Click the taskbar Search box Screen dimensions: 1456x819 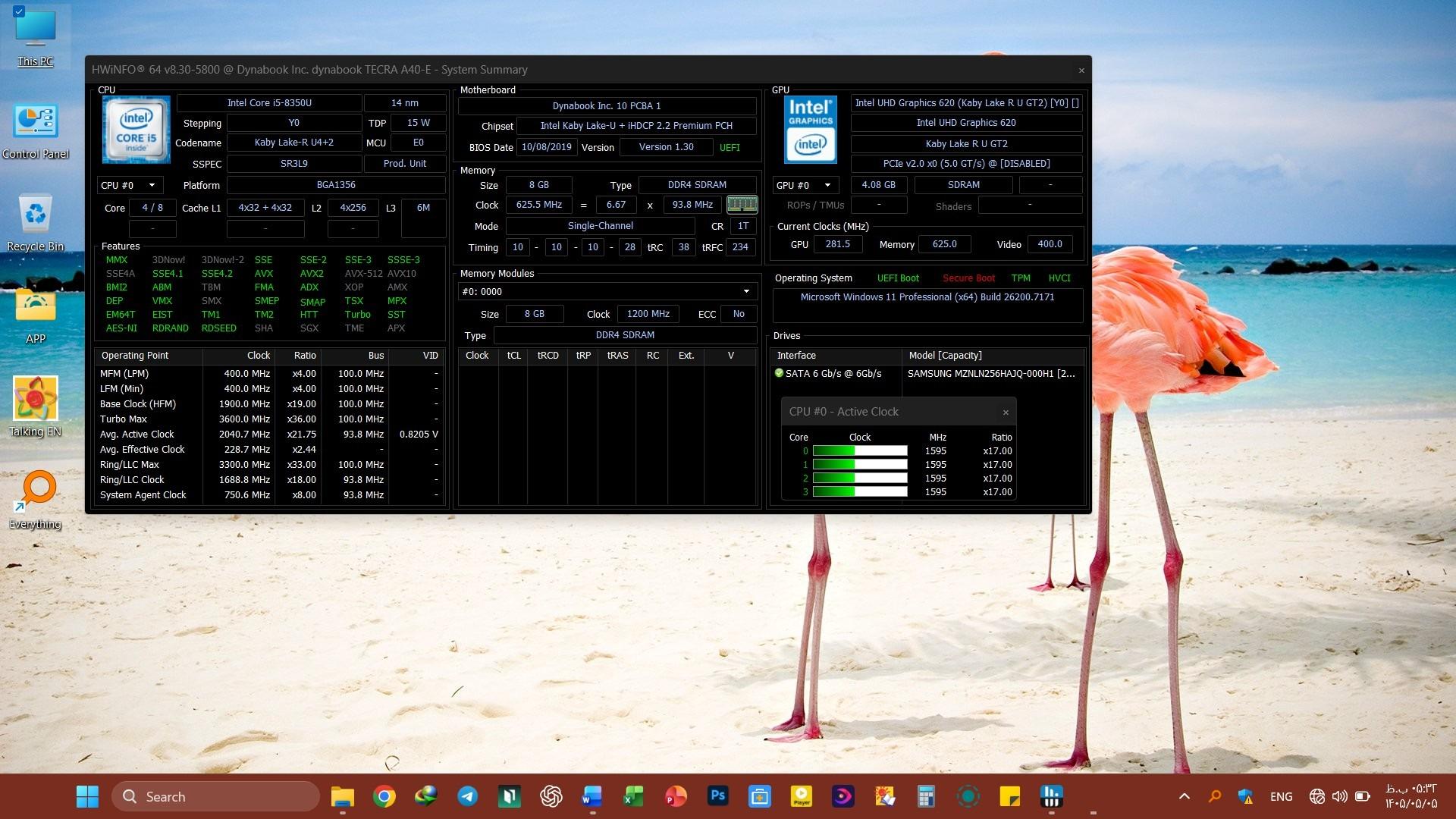coord(215,796)
